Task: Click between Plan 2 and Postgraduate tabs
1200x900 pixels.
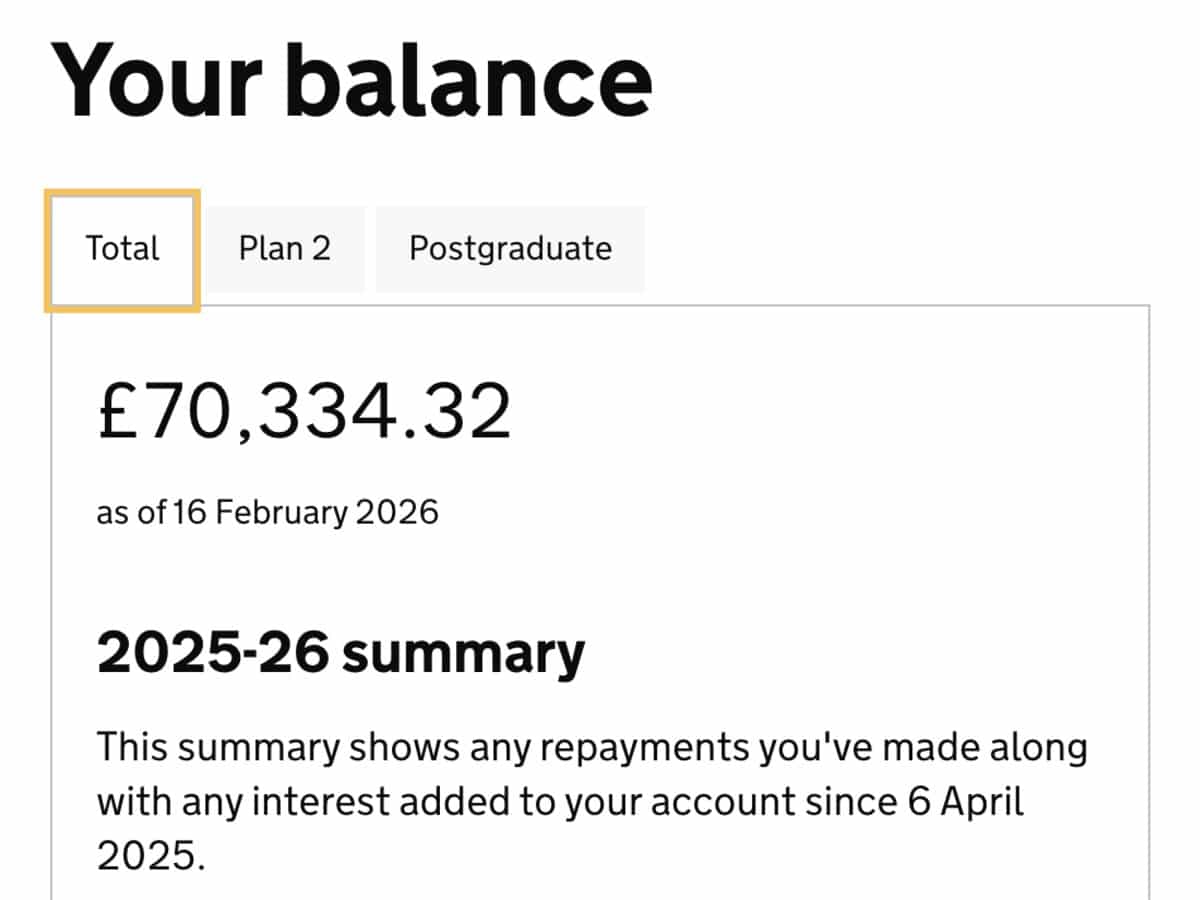Action: [x=370, y=248]
